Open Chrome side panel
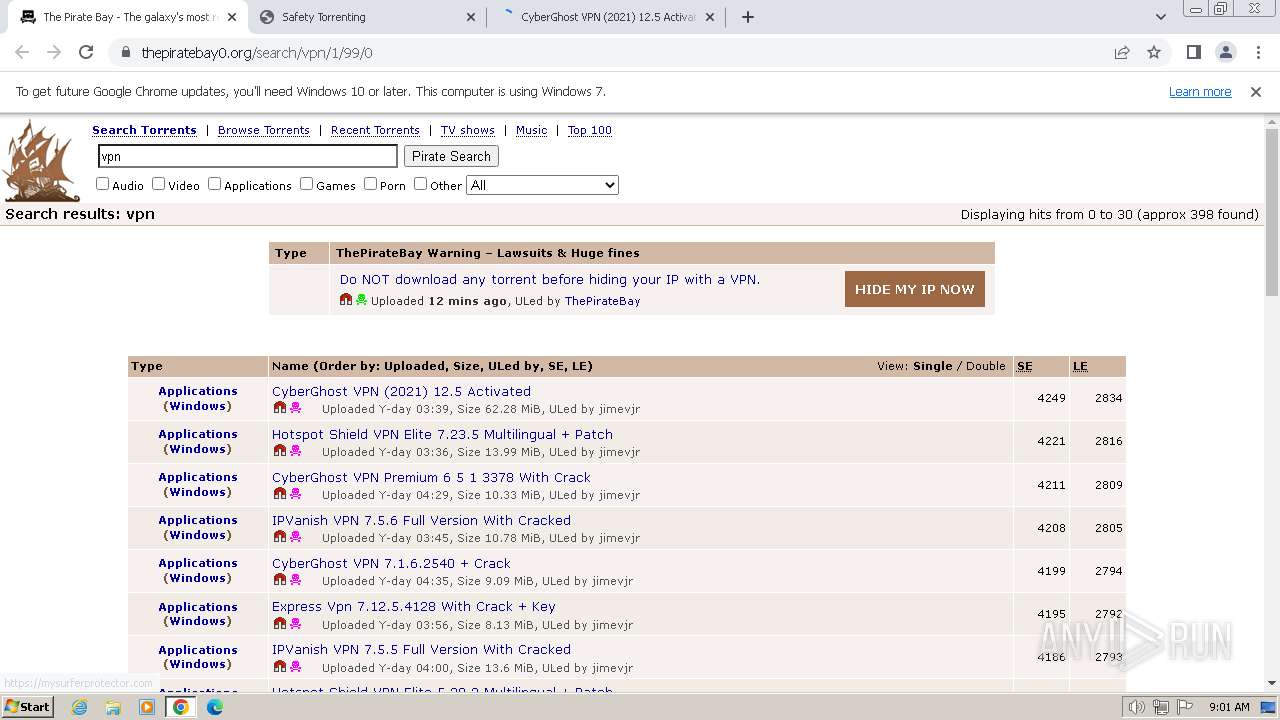 [1193, 53]
